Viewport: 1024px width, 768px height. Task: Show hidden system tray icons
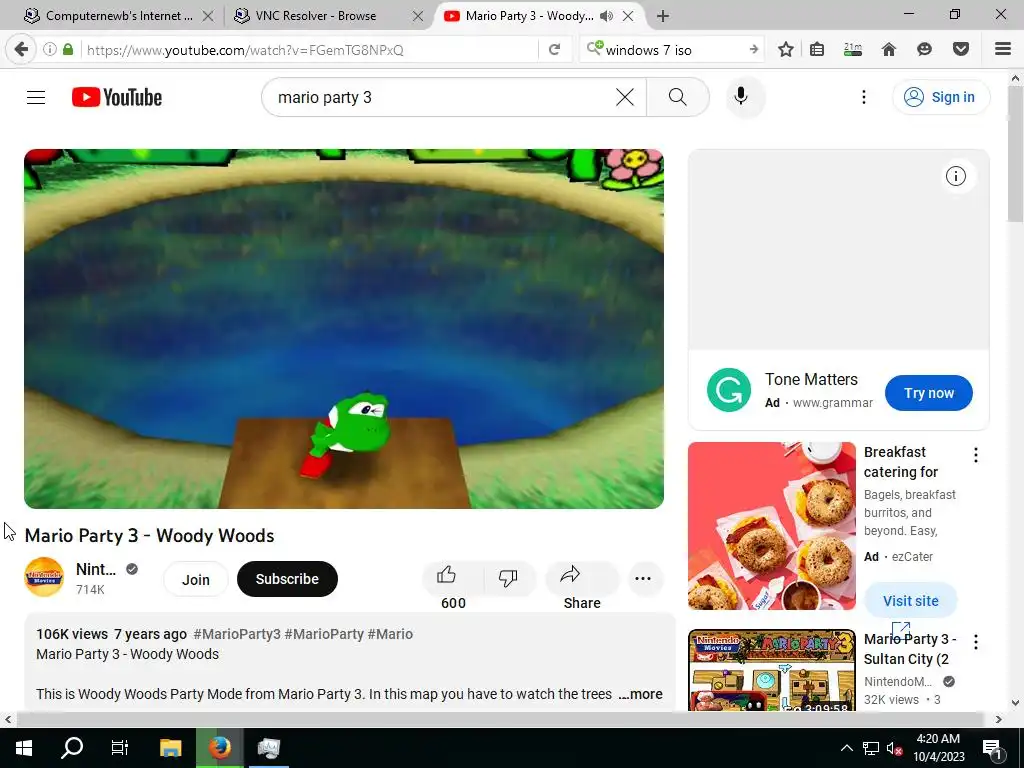846,748
